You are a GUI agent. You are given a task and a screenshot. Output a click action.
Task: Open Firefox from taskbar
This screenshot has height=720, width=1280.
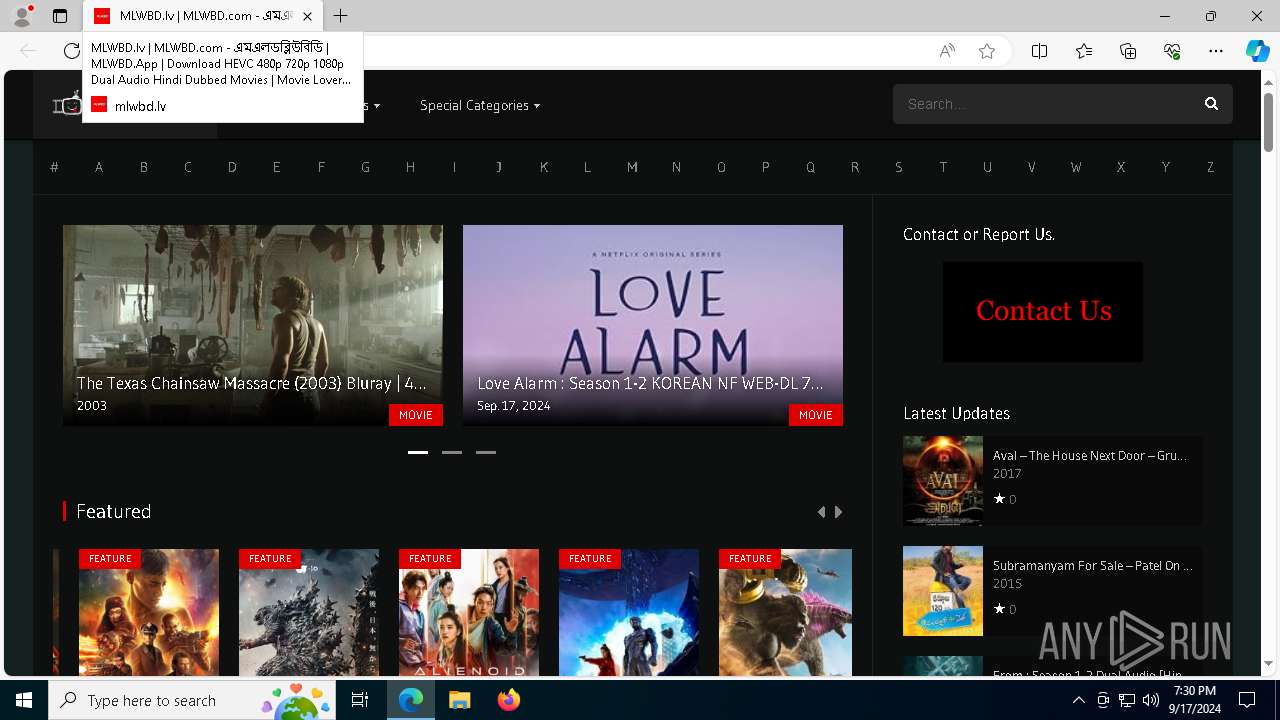[508, 700]
